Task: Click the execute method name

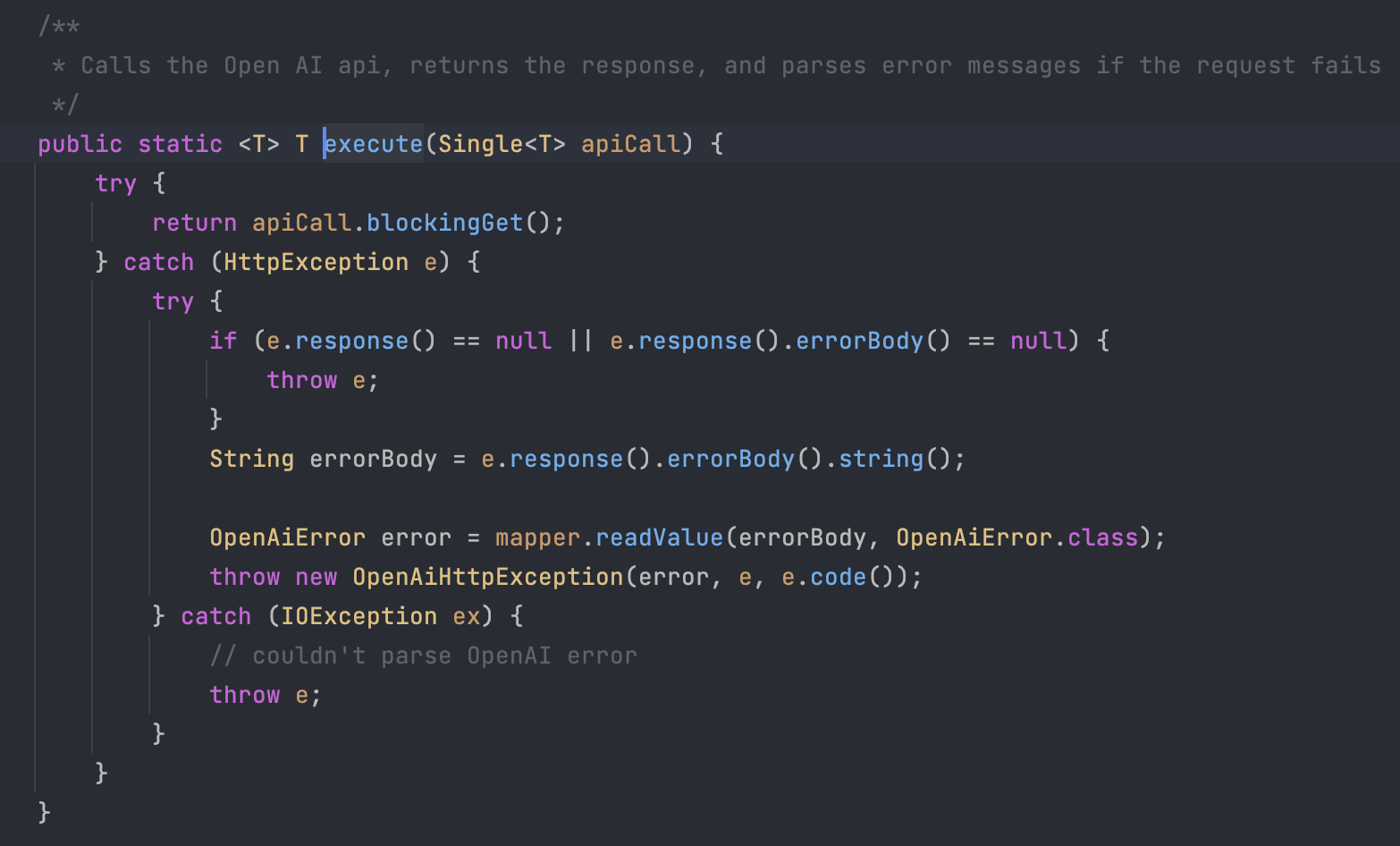Action: (374, 144)
